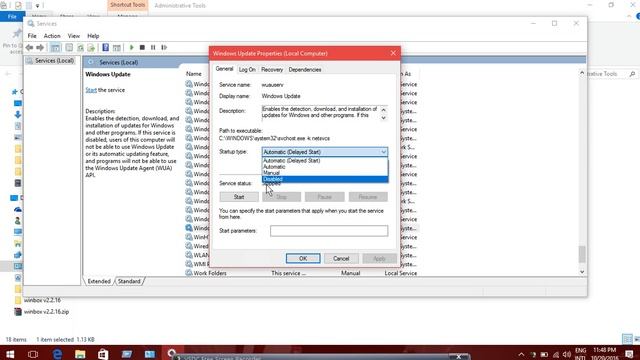Click the Stop Service square icon
This screenshot has width=640, height=360.
click(x=142, y=47)
